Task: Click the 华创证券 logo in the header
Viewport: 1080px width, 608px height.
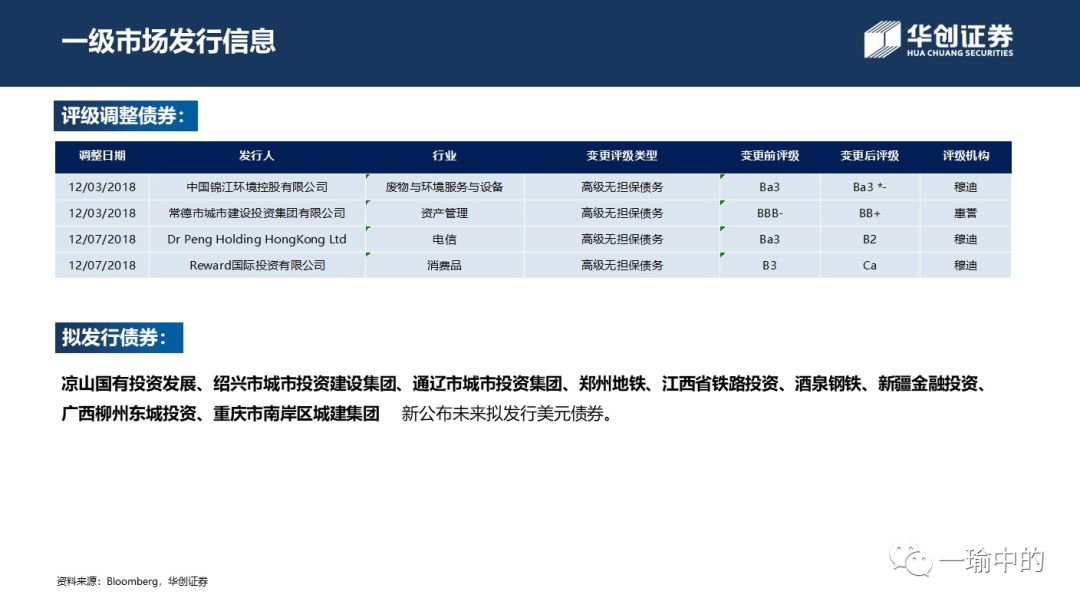Action: (x=938, y=39)
